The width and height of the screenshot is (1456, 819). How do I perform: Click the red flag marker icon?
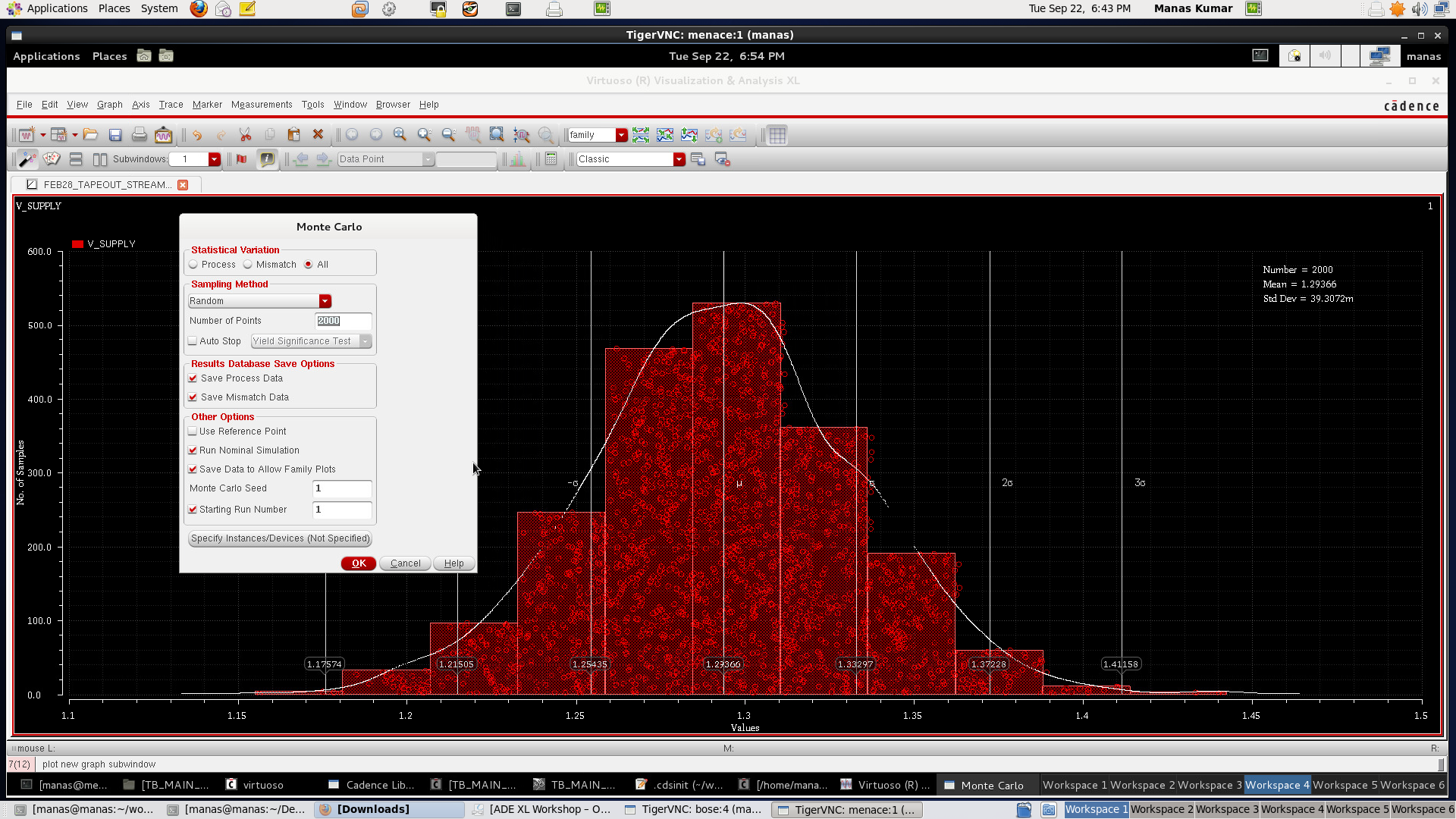click(241, 159)
